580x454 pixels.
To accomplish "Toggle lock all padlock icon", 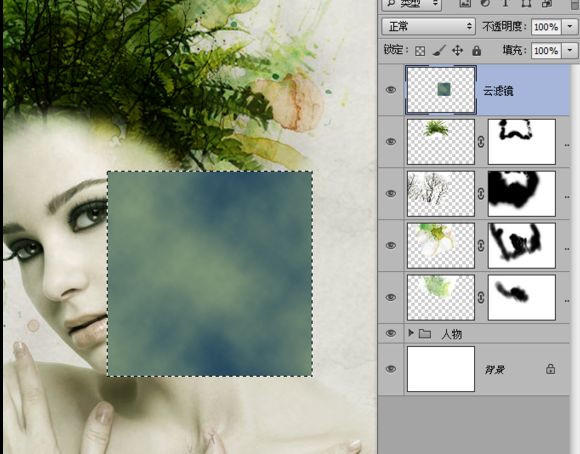I will [476, 50].
